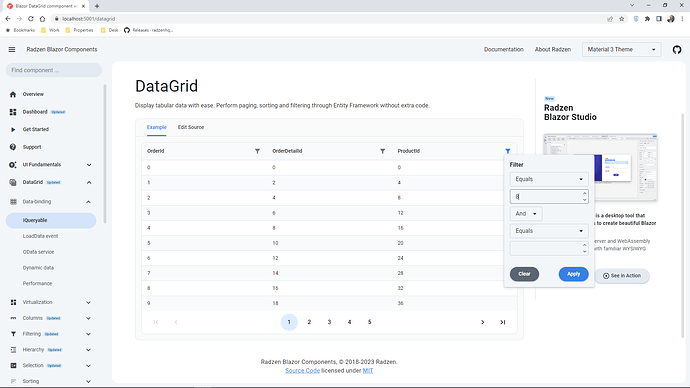Open the Documentation link

click(x=504, y=50)
